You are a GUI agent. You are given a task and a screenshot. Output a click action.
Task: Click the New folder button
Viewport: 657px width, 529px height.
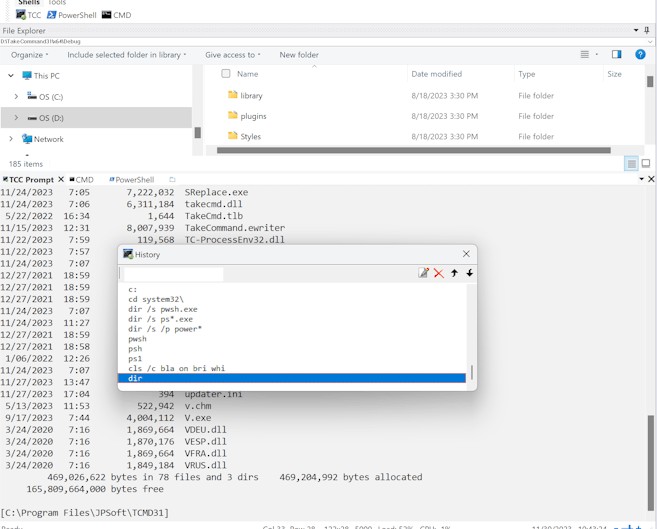point(299,55)
